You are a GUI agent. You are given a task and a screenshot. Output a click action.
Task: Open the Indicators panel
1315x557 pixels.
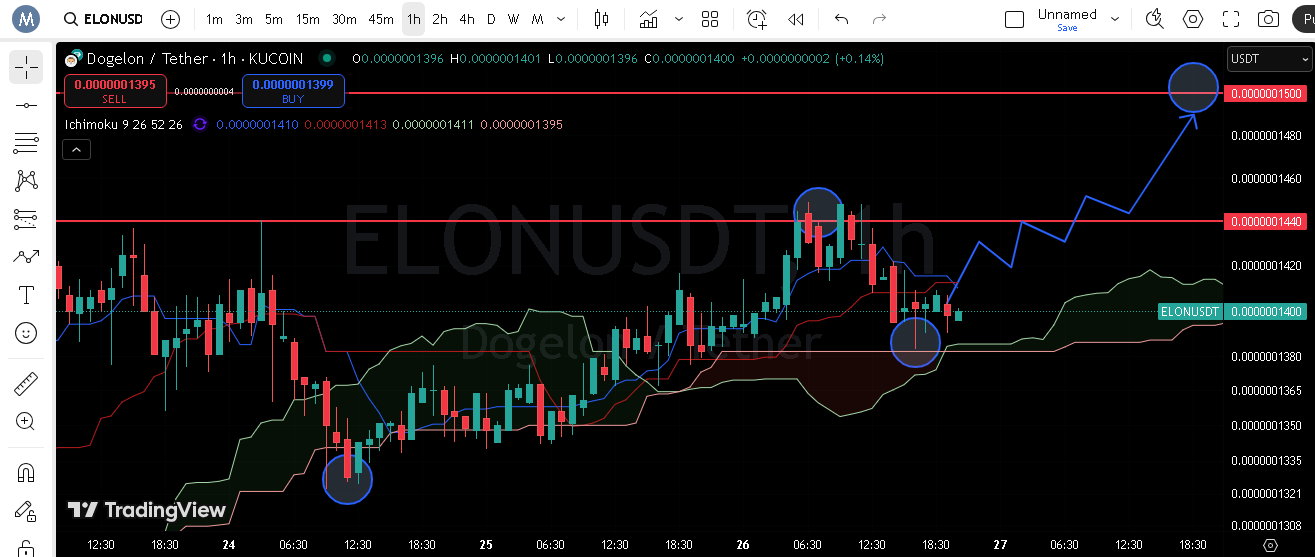[x=649, y=19]
